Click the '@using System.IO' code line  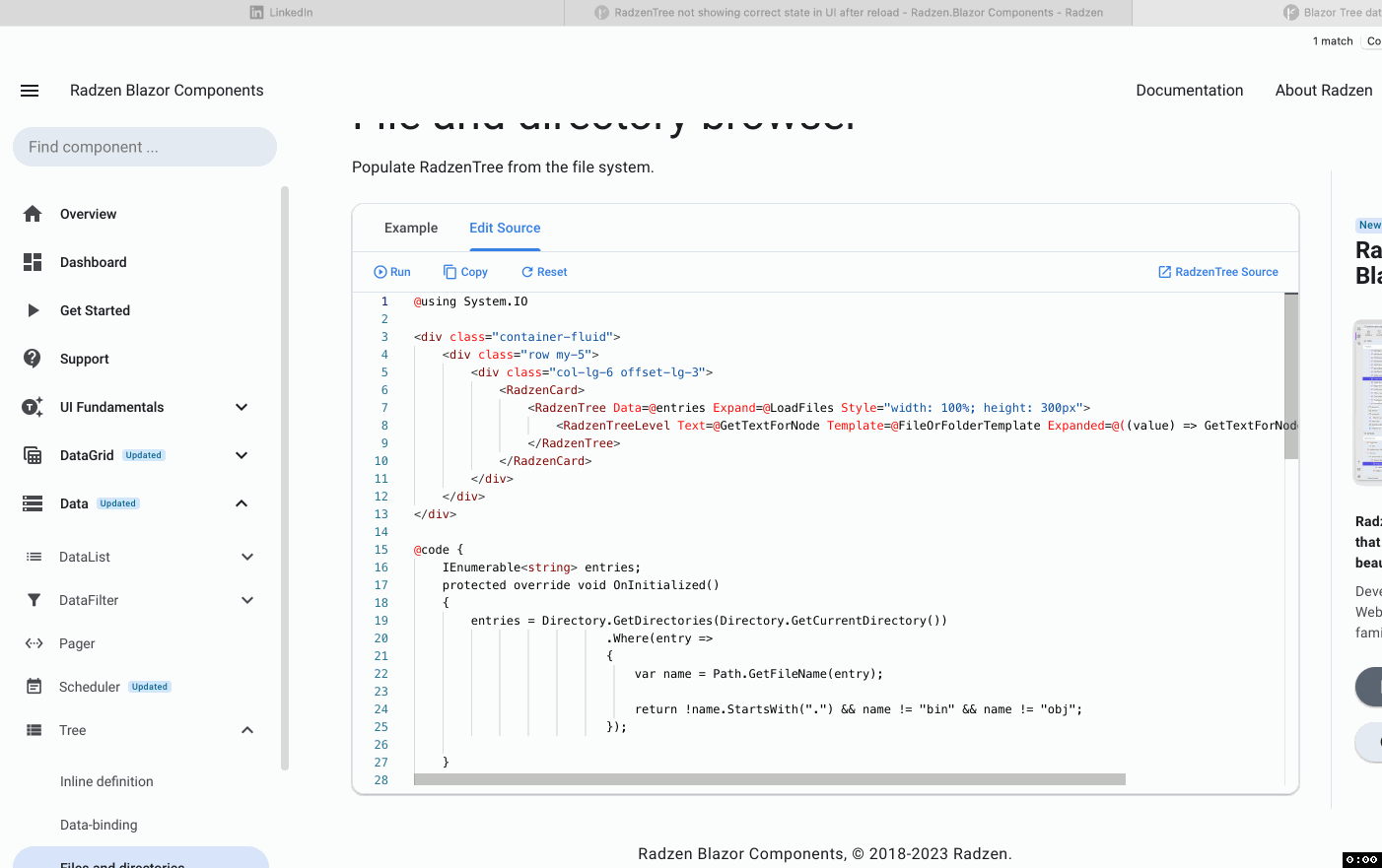[x=470, y=301]
